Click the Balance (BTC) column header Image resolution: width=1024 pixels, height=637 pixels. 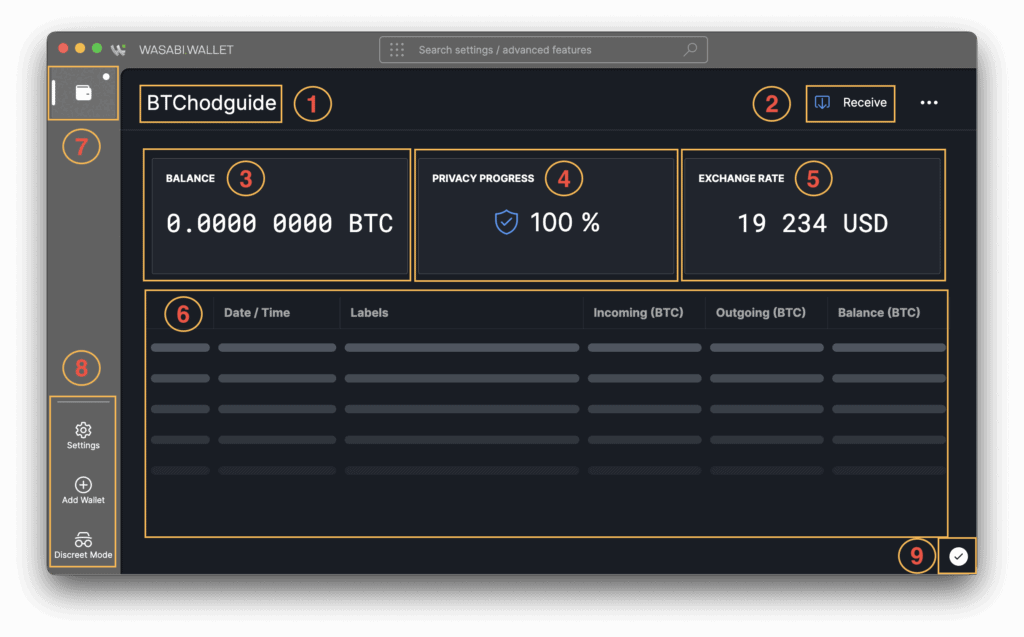click(878, 313)
